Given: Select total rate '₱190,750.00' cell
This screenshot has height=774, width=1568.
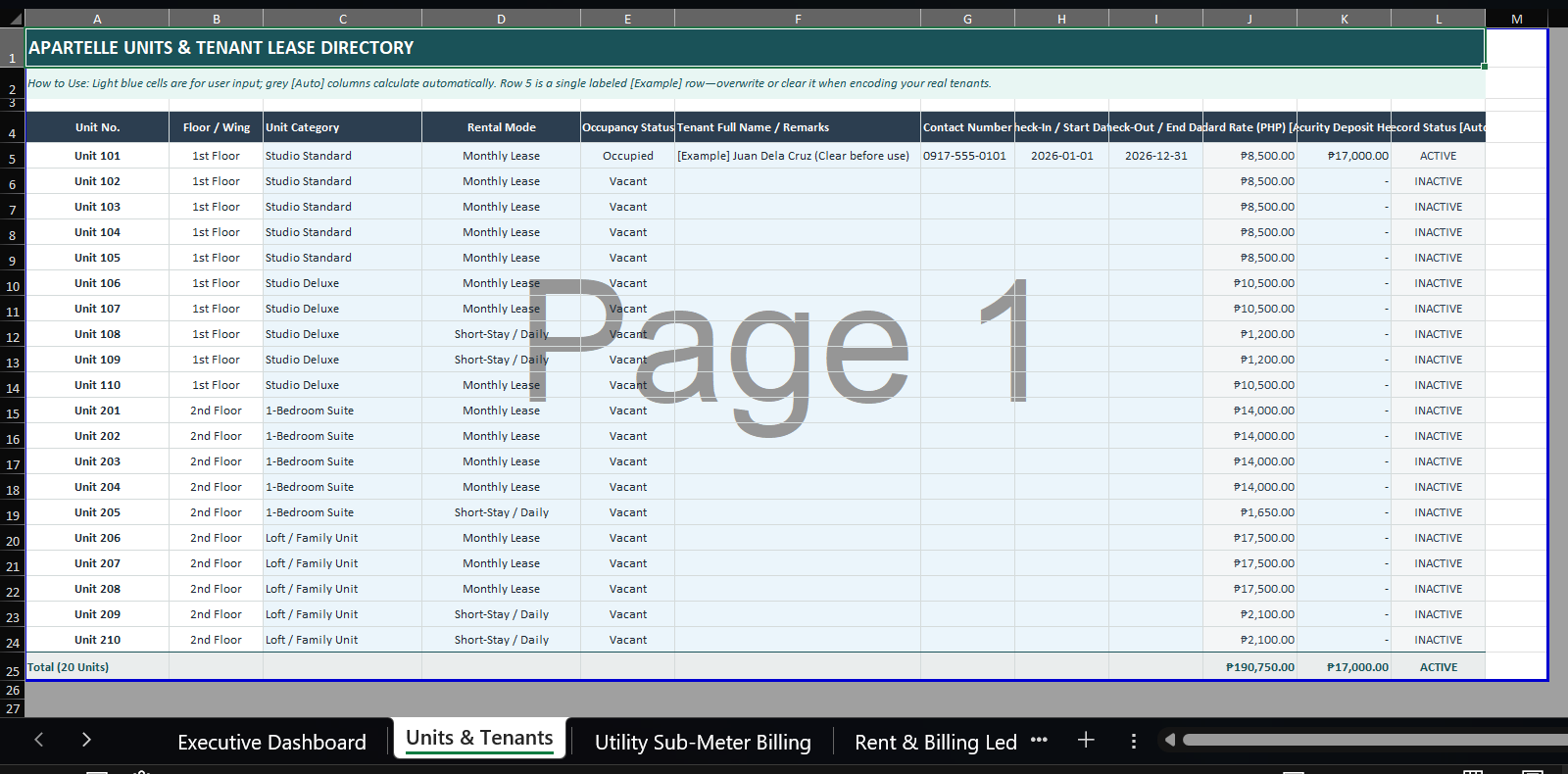Looking at the screenshot, I should [1249, 667].
